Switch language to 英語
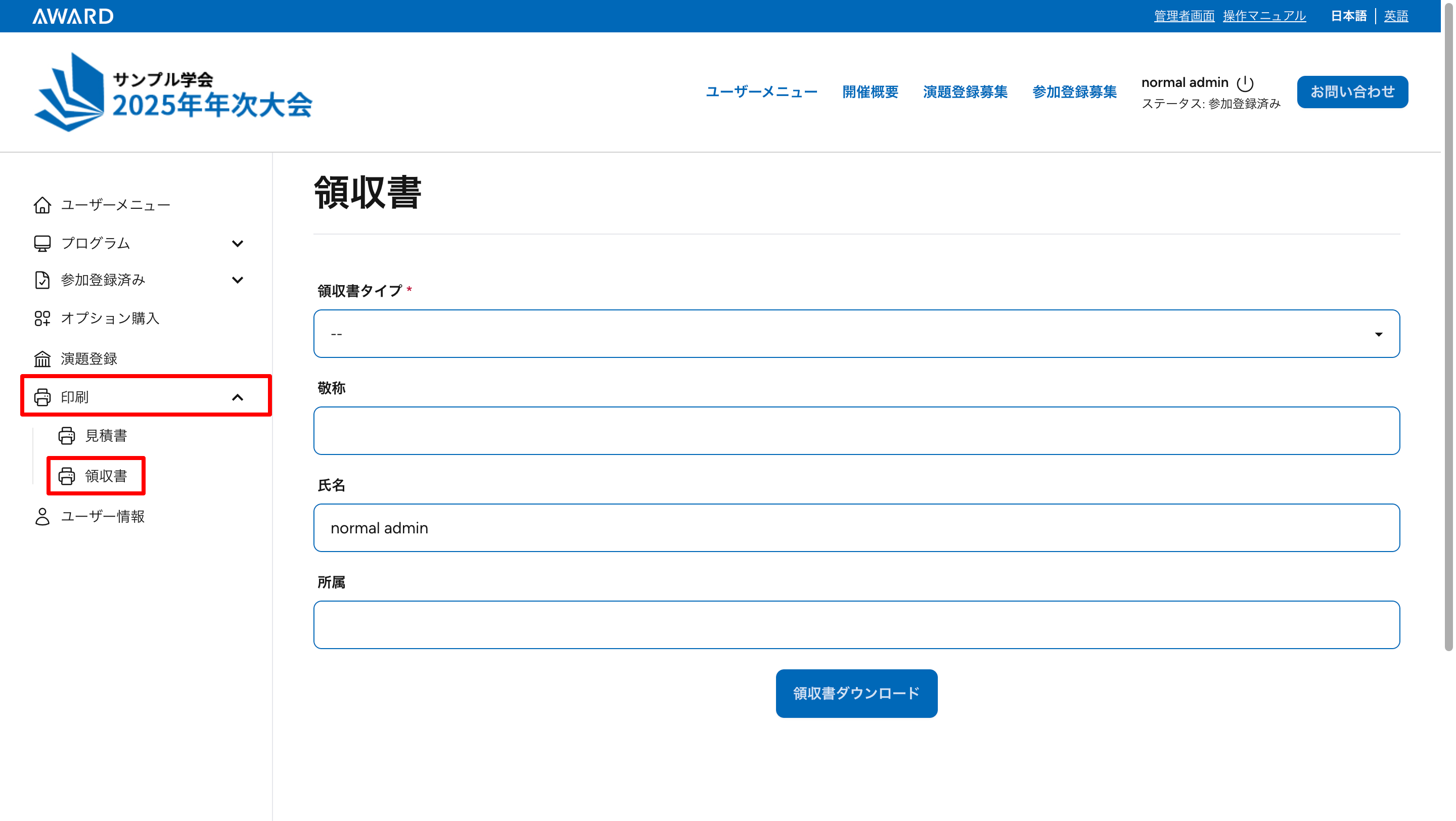 (1395, 16)
